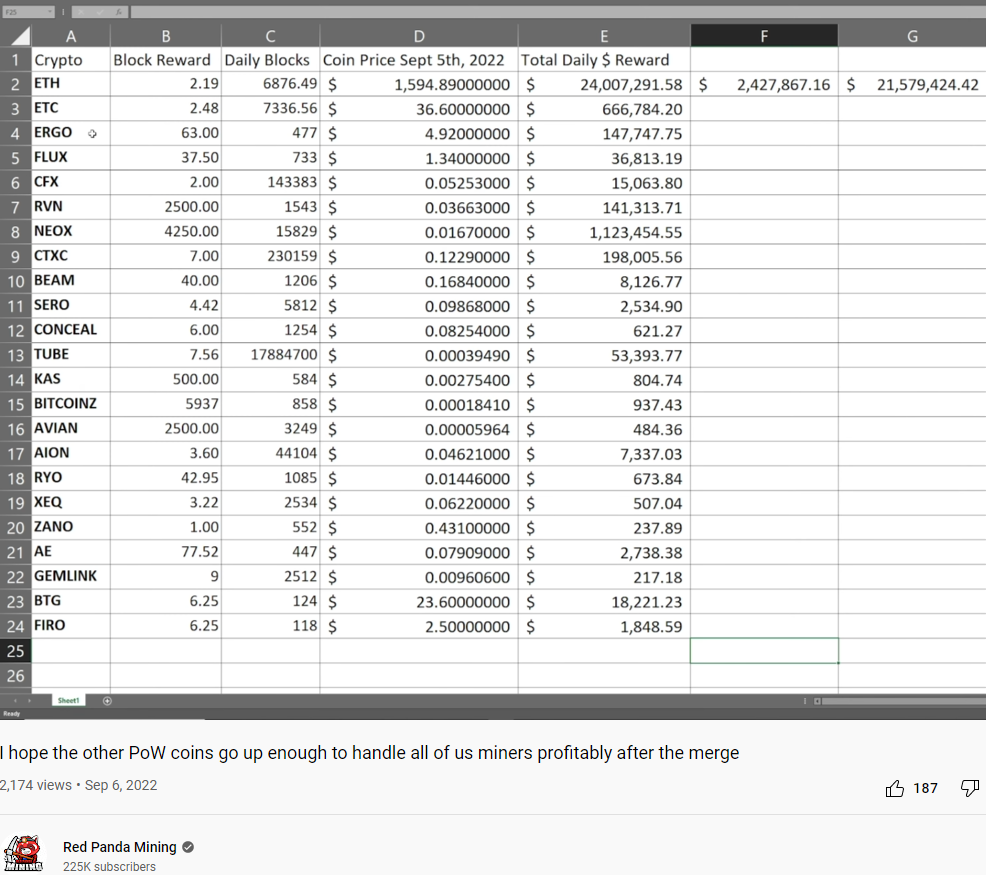The image size is (986, 875).
Task: Select column G header
Action: pos(912,36)
